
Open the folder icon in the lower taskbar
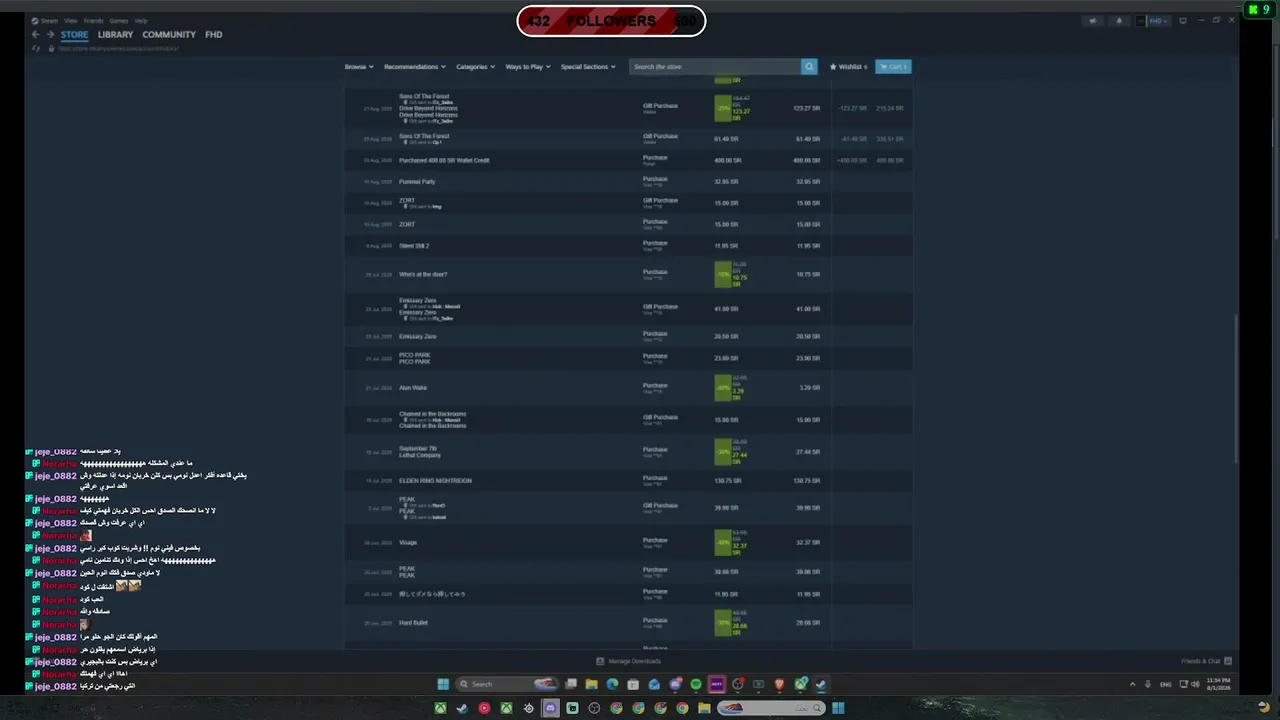[x=704, y=708]
